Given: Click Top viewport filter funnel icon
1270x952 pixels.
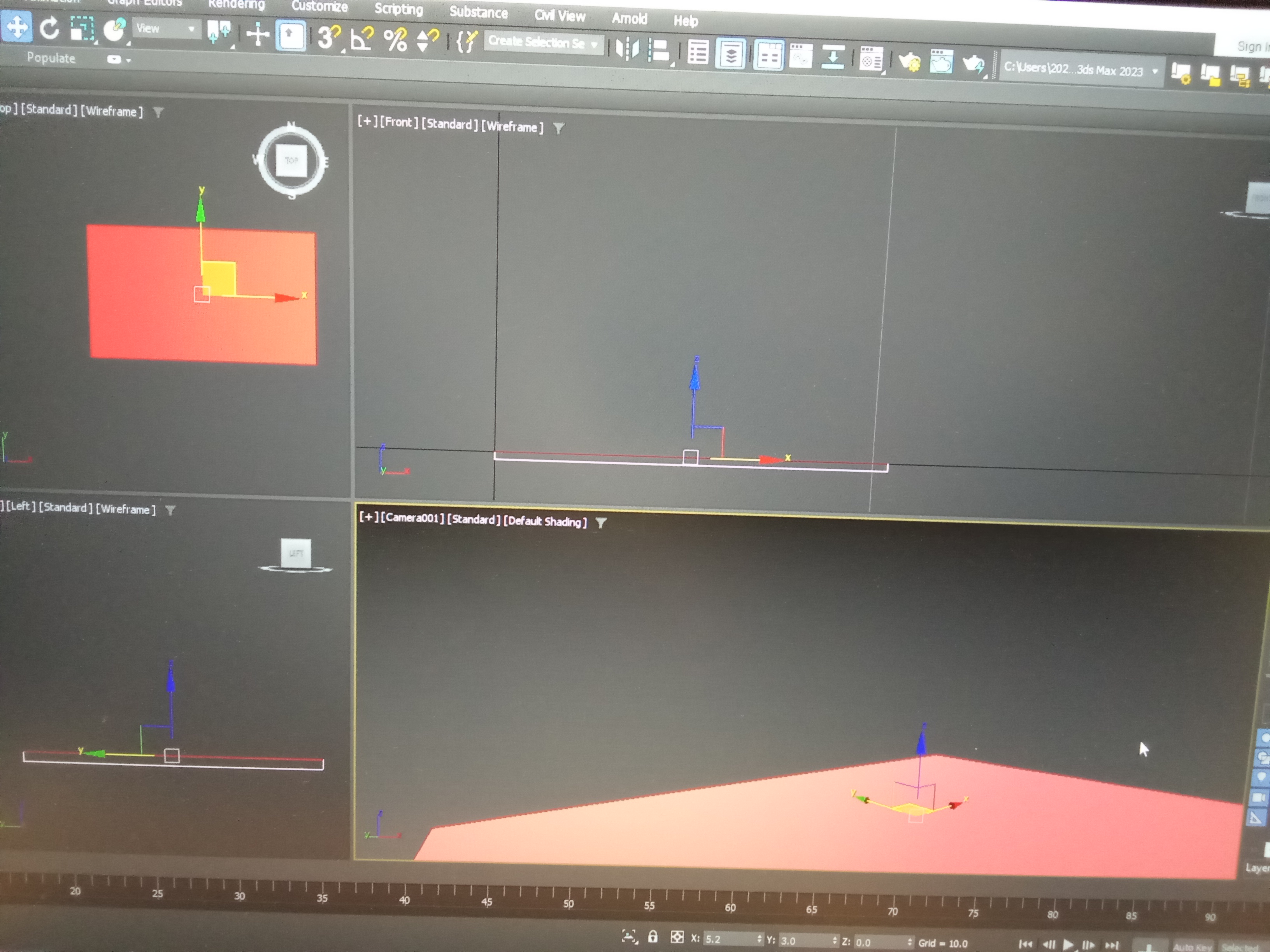Looking at the screenshot, I should [x=158, y=112].
